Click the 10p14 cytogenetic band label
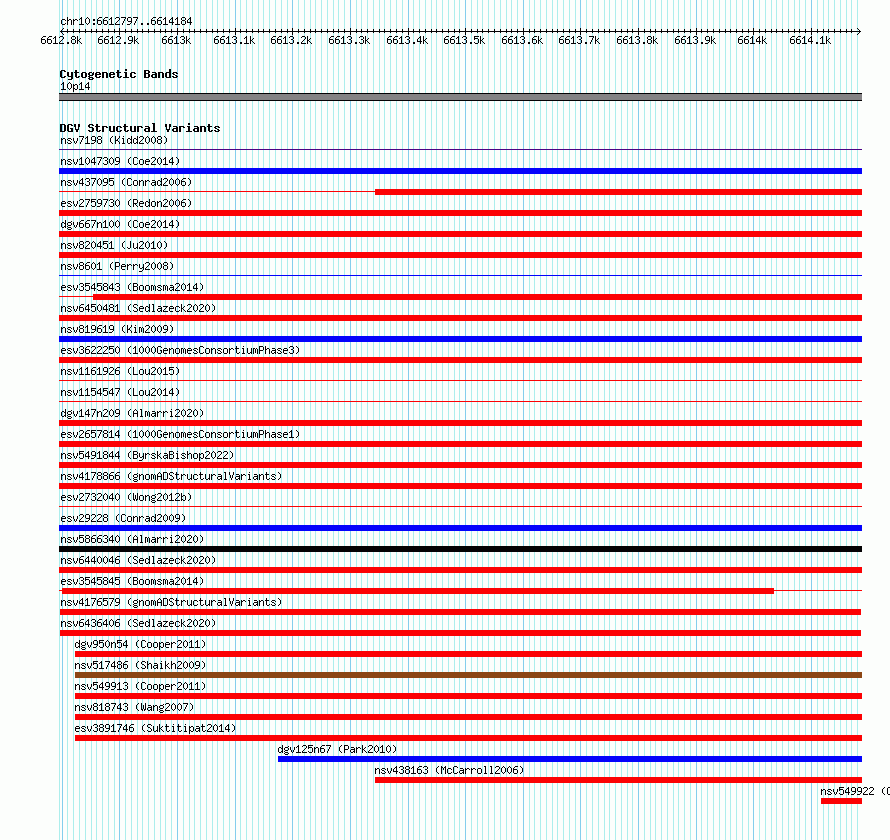Screen dimensions: 890x840 coord(75,86)
